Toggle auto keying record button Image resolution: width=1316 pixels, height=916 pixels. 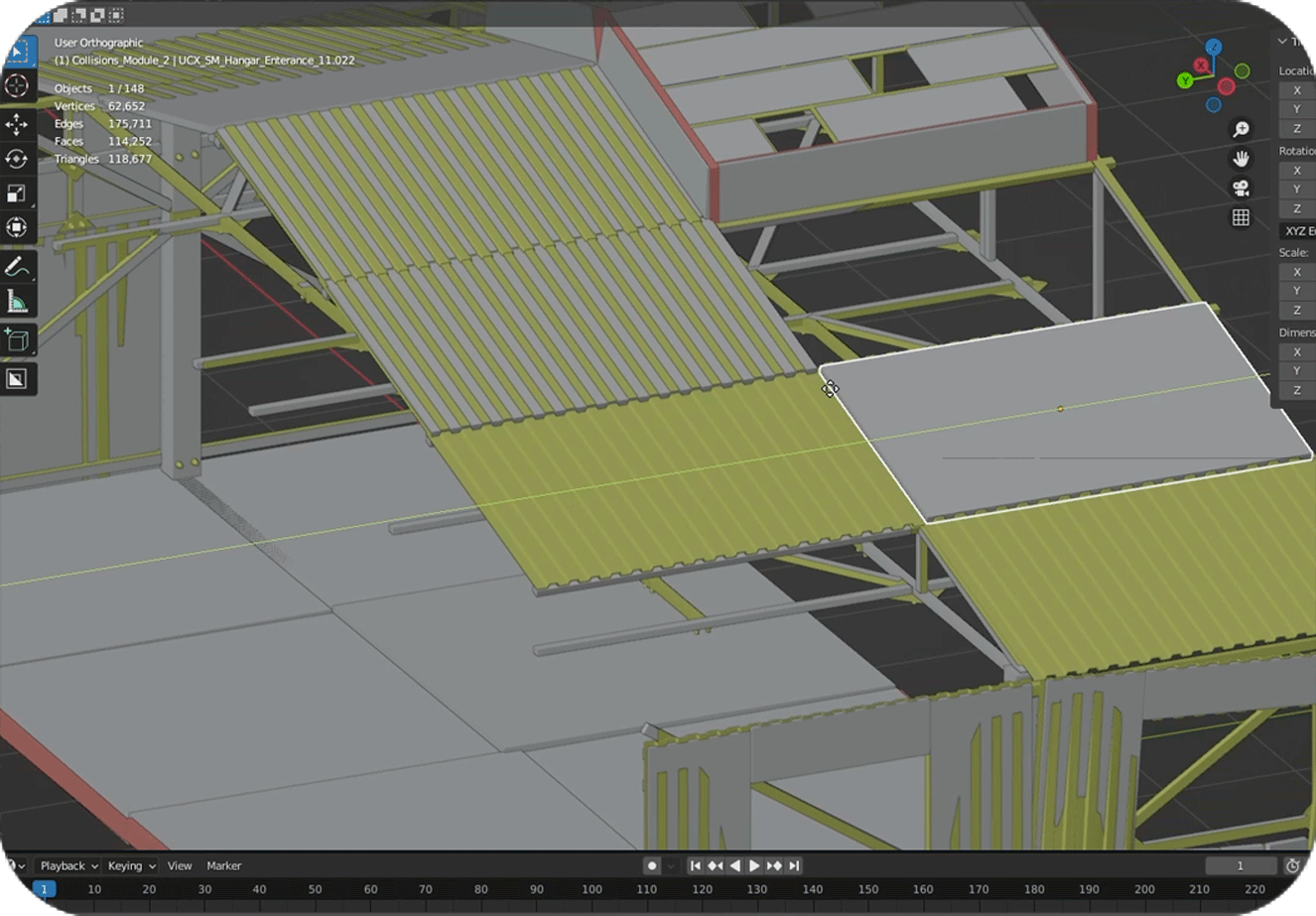[652, 865]
